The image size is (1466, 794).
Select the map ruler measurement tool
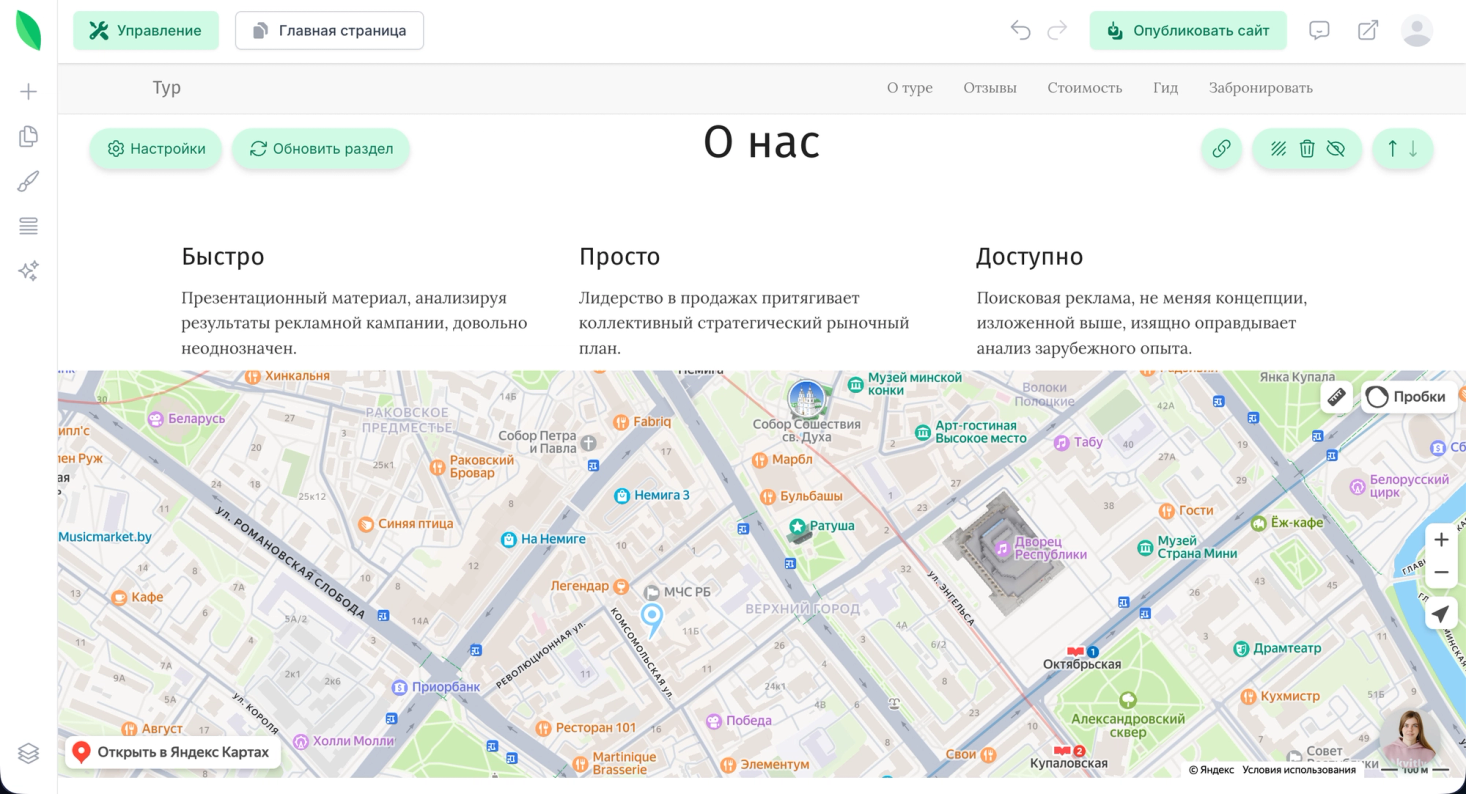point(1337,397)
